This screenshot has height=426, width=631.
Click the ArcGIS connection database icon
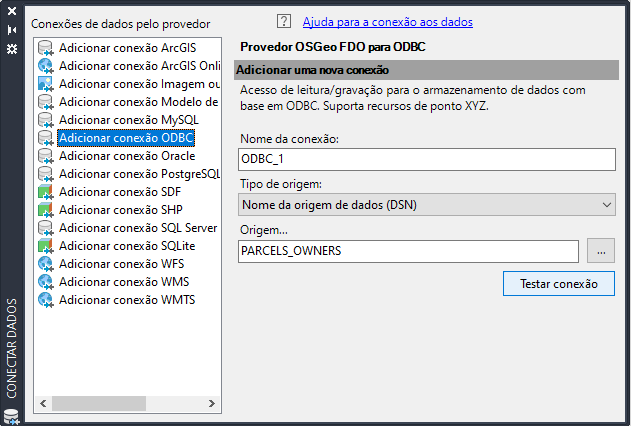pos(45,47)
